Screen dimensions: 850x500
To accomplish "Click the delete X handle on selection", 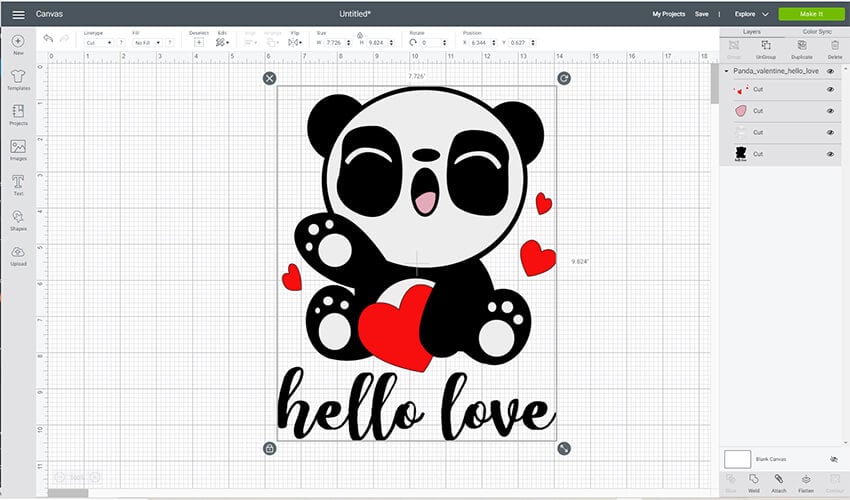I will [x=269, y=79].
